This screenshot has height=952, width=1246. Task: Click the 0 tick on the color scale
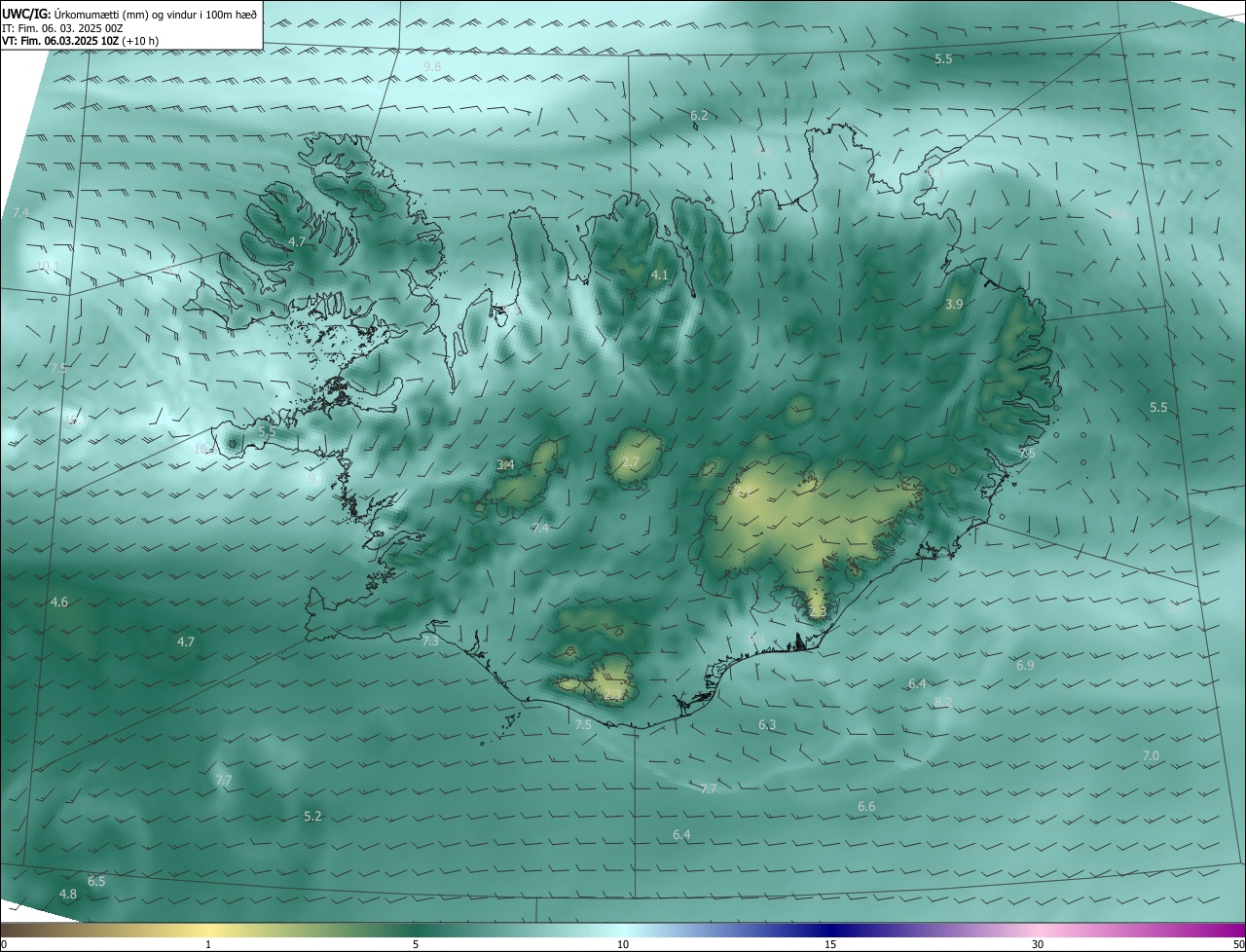pyautogui.click(x=3, y=944)
